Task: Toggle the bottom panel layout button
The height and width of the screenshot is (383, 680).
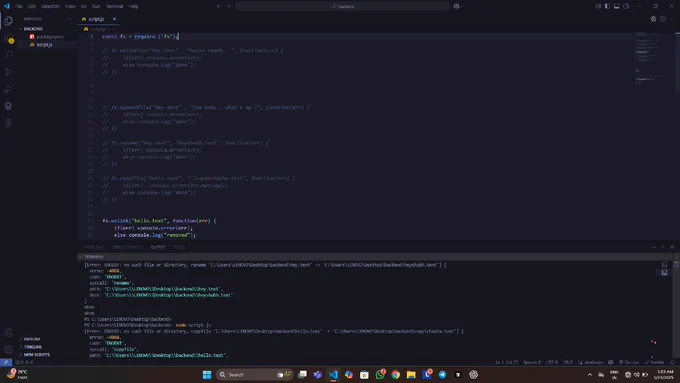Action: point(617,6)
